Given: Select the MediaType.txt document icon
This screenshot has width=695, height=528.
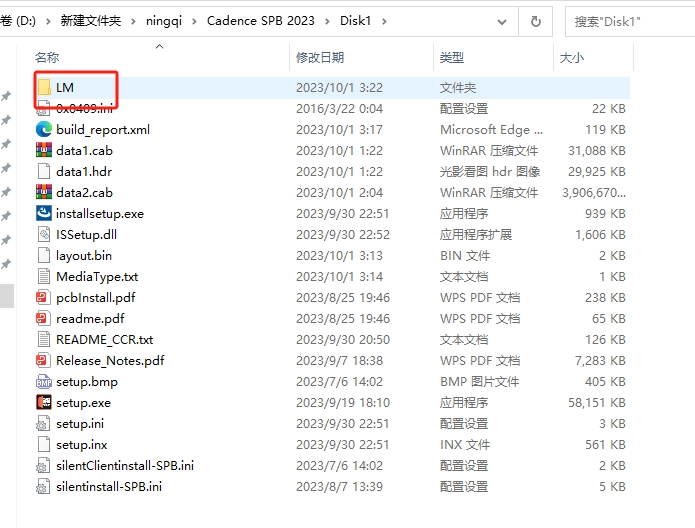Looking at the screenshot, I should coord(44,276).
